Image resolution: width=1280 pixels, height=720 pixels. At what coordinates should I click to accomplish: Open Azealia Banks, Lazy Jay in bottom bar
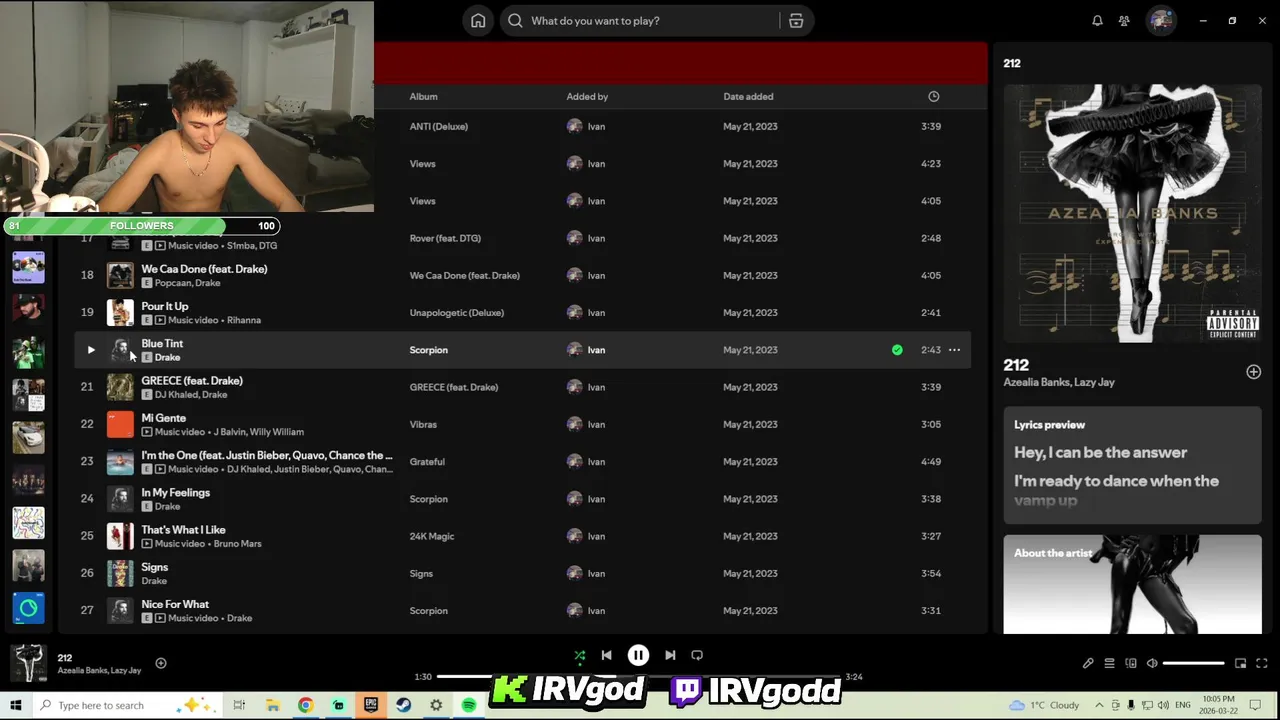(x=99, y=671)
